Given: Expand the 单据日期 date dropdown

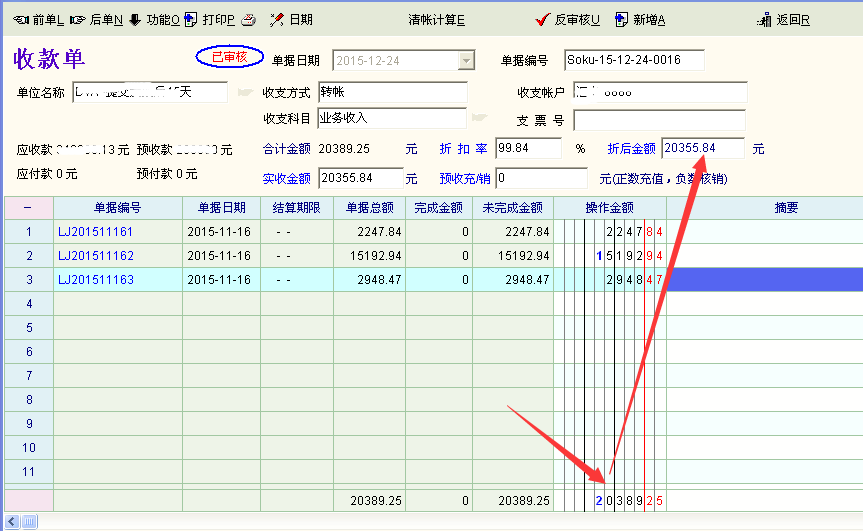Looking at the screenshot, I should [x=465, y=61].
